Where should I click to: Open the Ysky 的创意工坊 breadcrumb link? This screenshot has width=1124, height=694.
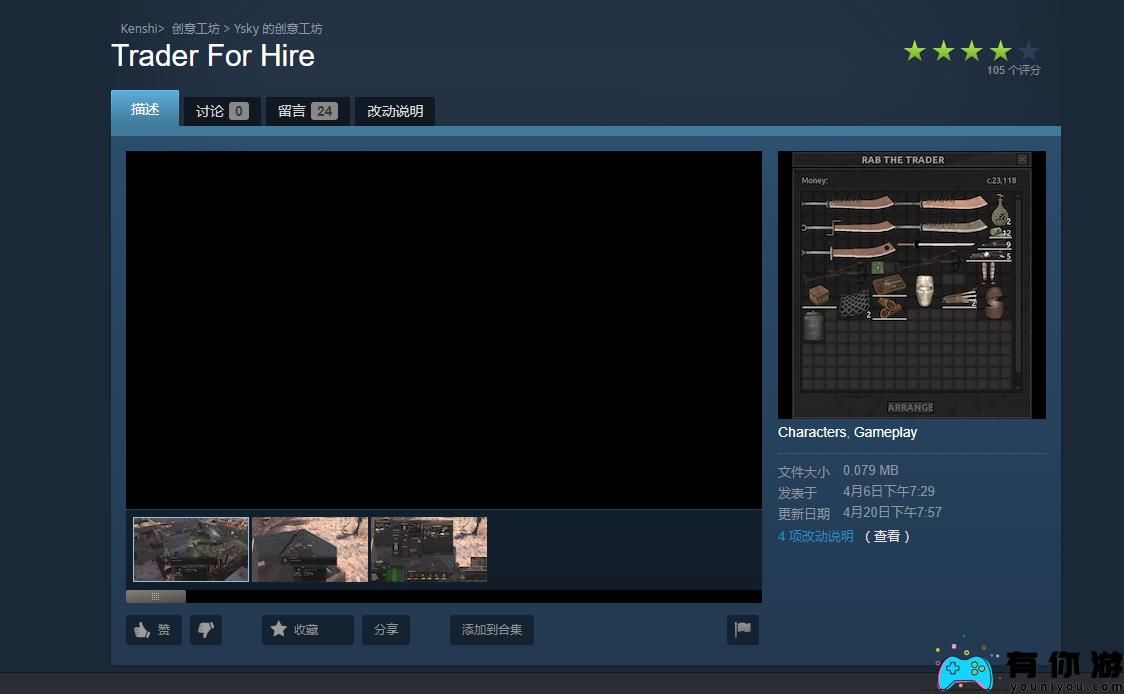(x=278, y=29)
